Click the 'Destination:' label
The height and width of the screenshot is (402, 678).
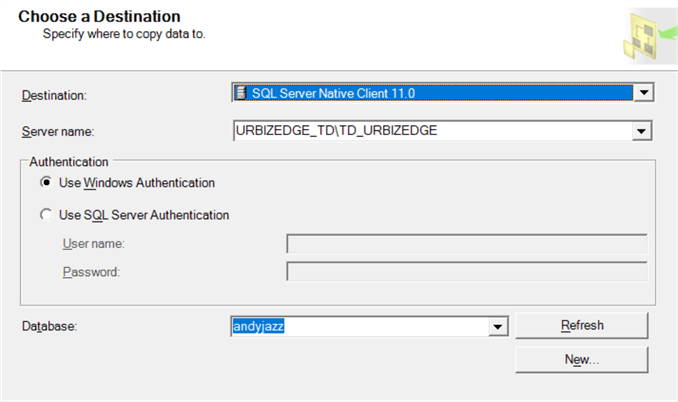point(54,95)
